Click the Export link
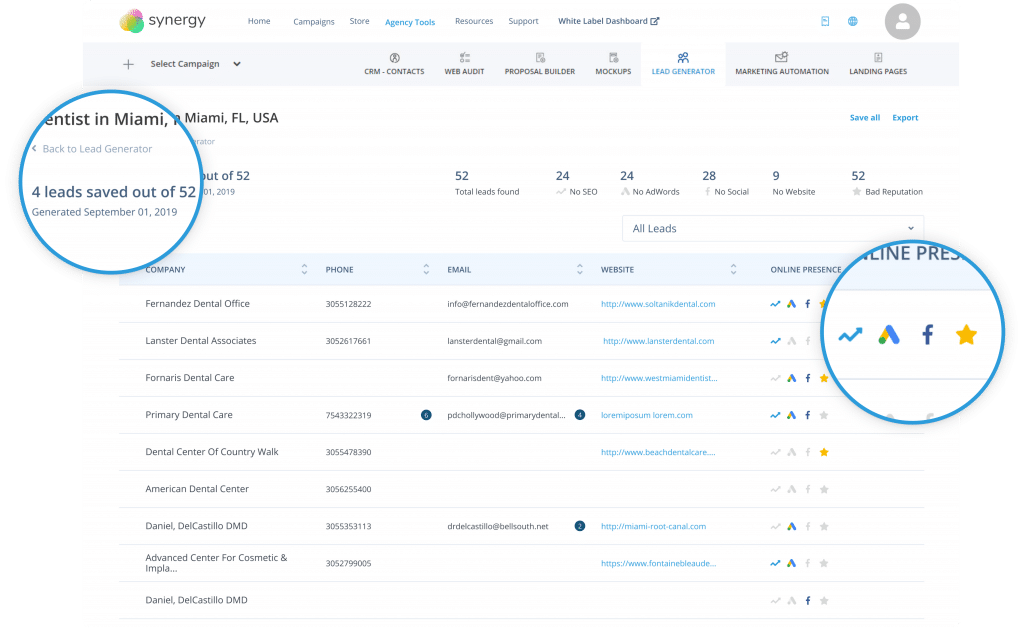Image resolution: width=1024 pixels, height=628 pixels. click(905, 118)
